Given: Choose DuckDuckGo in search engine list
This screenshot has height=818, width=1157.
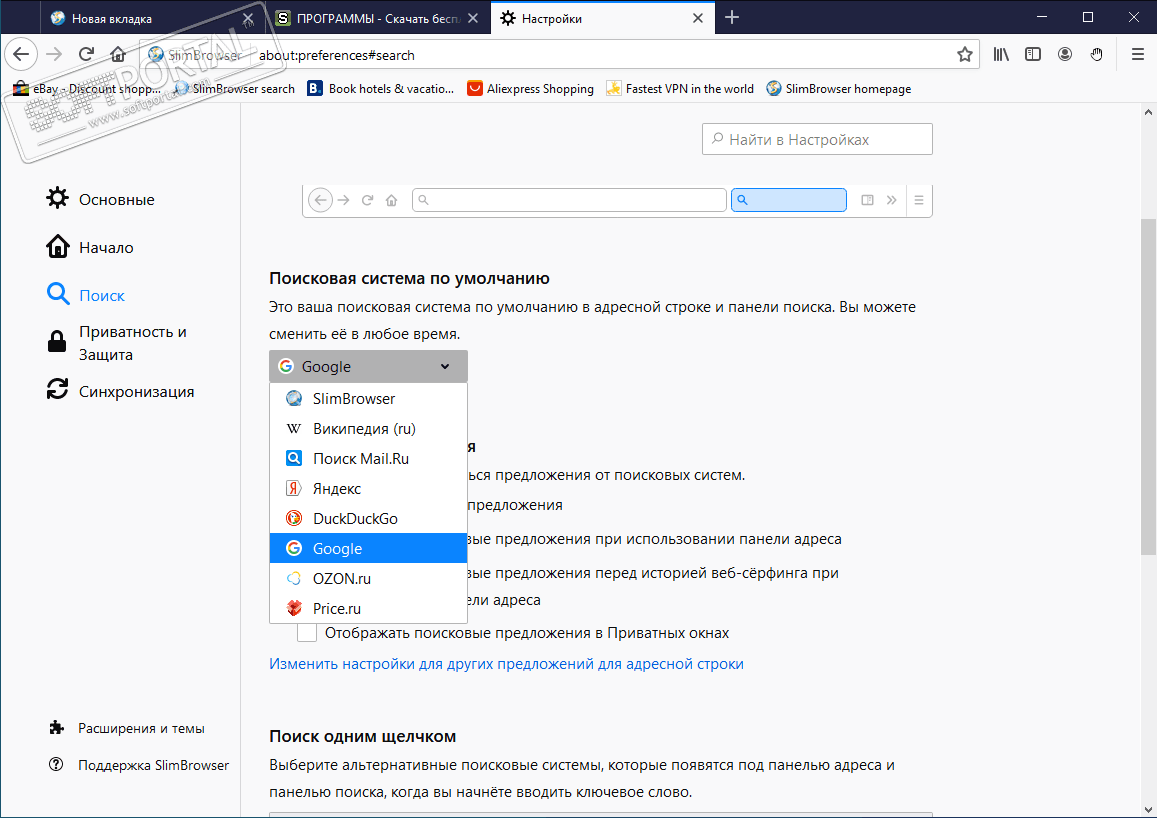Looking at the screenshot, I should pos(368,519).
